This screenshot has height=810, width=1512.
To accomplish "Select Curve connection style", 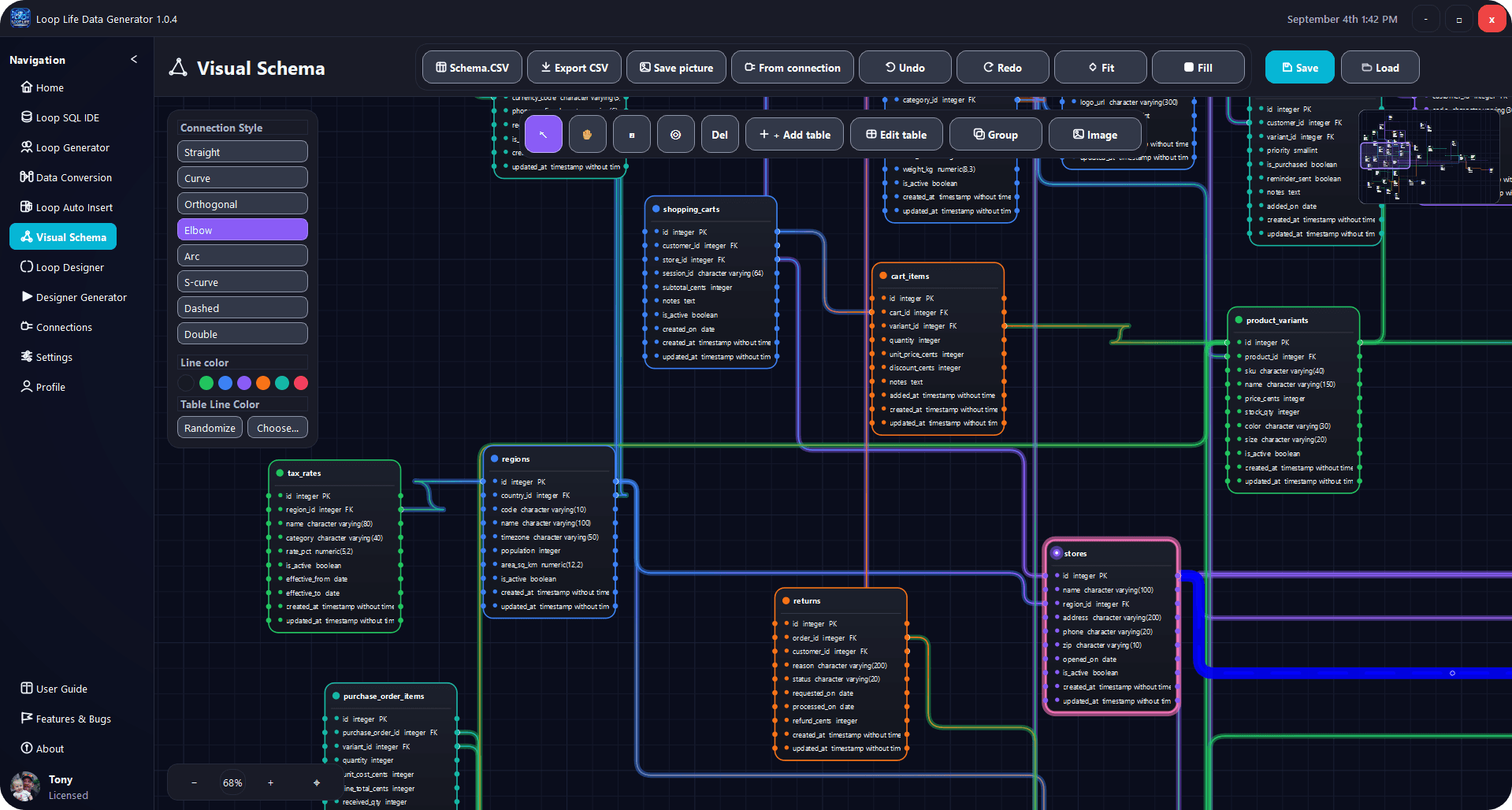I will 243,178.
